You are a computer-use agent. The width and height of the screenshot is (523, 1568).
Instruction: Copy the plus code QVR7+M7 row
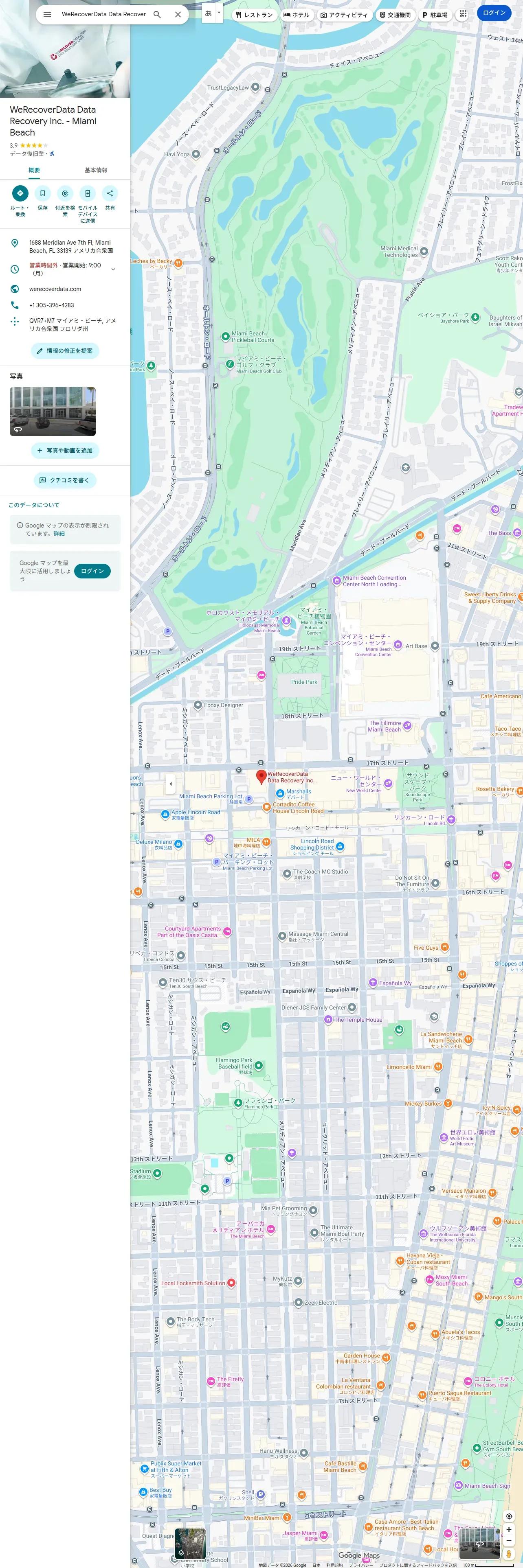click(x=65, y=324)
